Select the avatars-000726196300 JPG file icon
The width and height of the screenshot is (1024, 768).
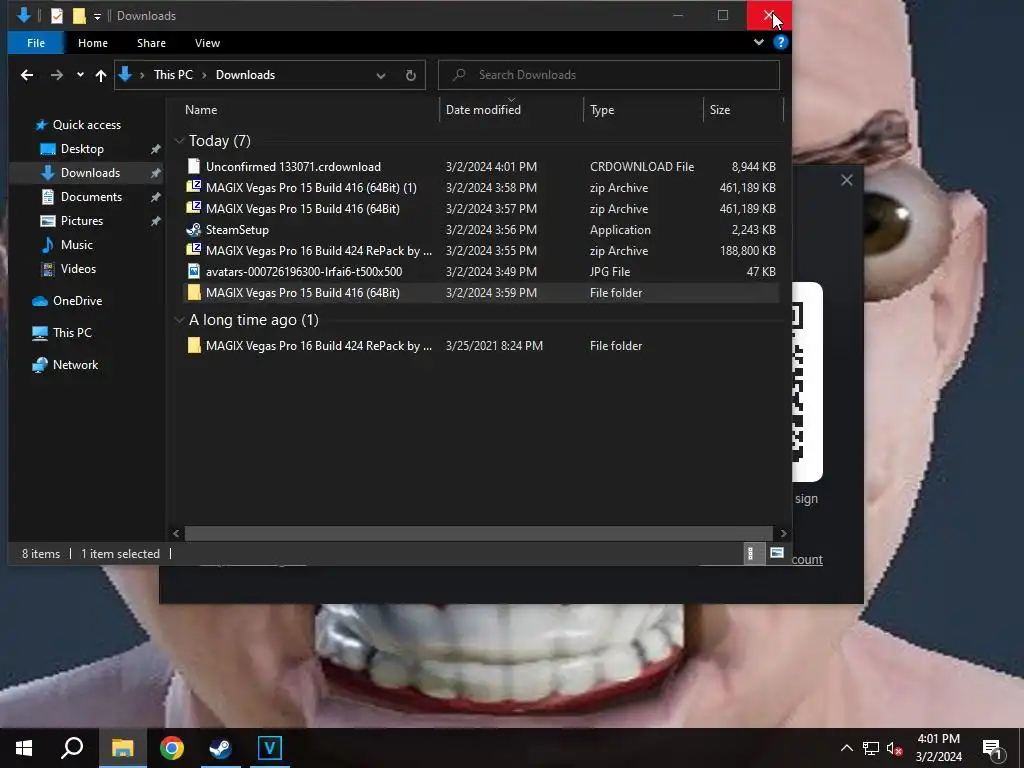[x=193, y=272]
